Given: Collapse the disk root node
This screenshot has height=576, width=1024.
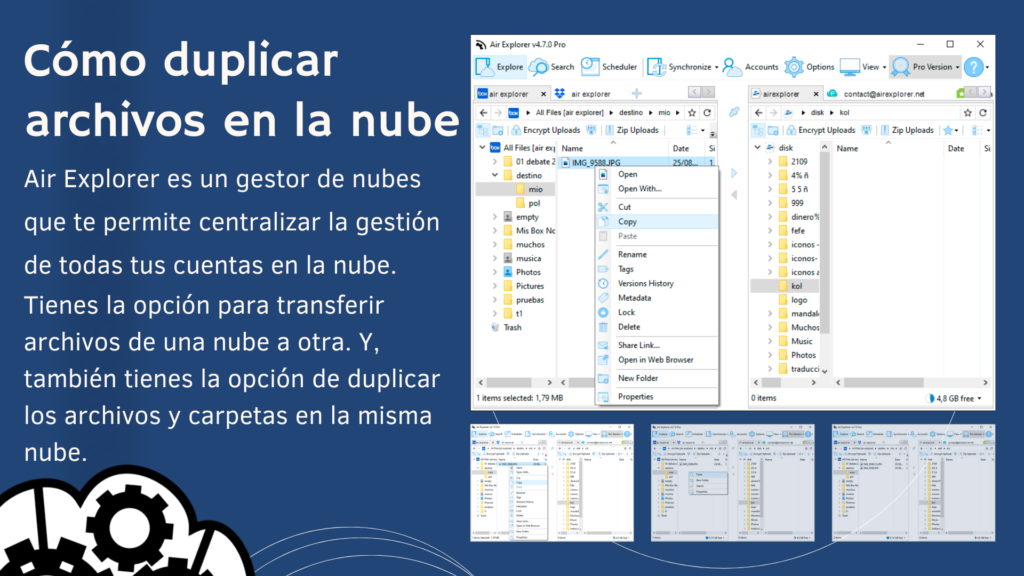Looking at the screenshot, I should (x=758, y=148).
